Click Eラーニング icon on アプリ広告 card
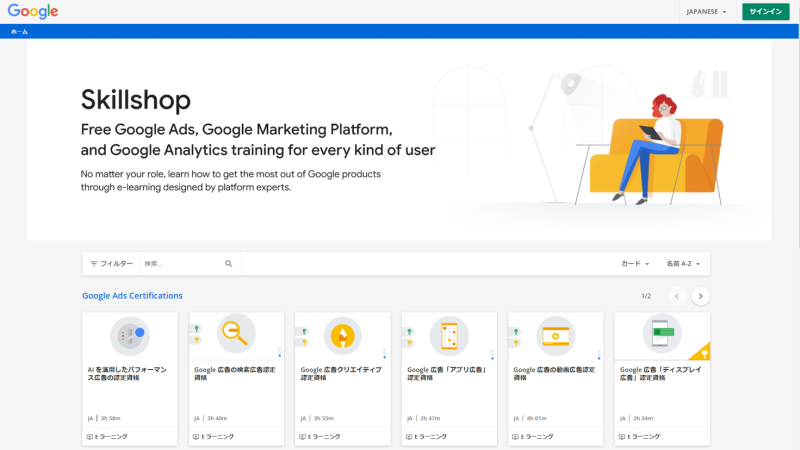Screen dimensions: 800x450 point(409,437)
